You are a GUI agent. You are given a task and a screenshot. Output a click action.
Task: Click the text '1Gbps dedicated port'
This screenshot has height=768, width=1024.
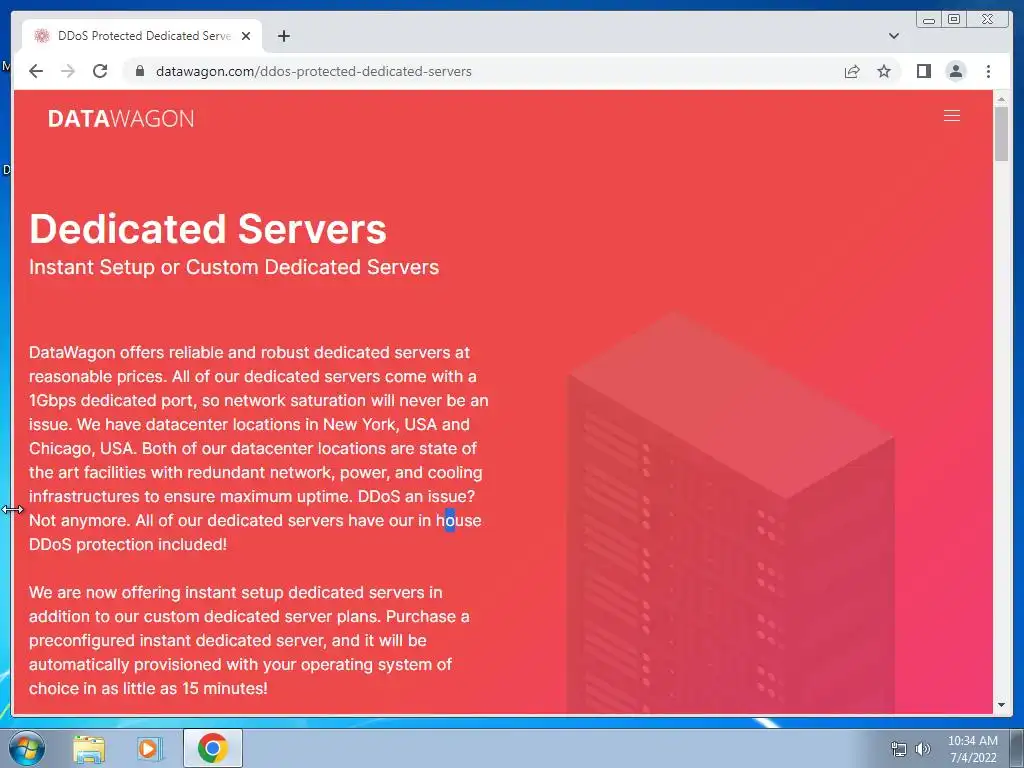[x=110, y=400]
